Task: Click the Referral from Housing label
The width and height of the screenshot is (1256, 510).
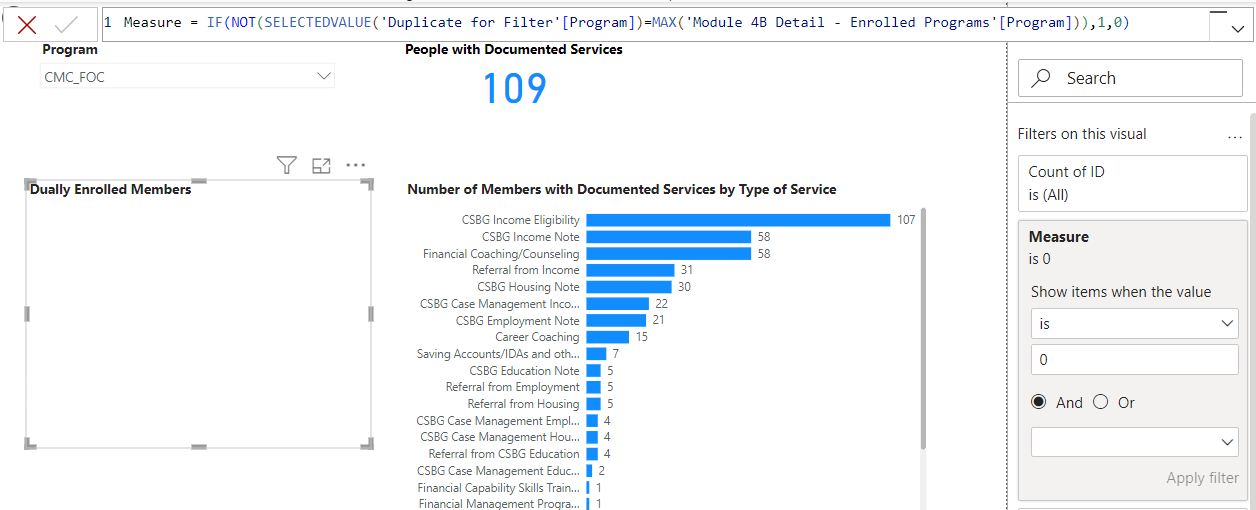Action: (523, 404)
